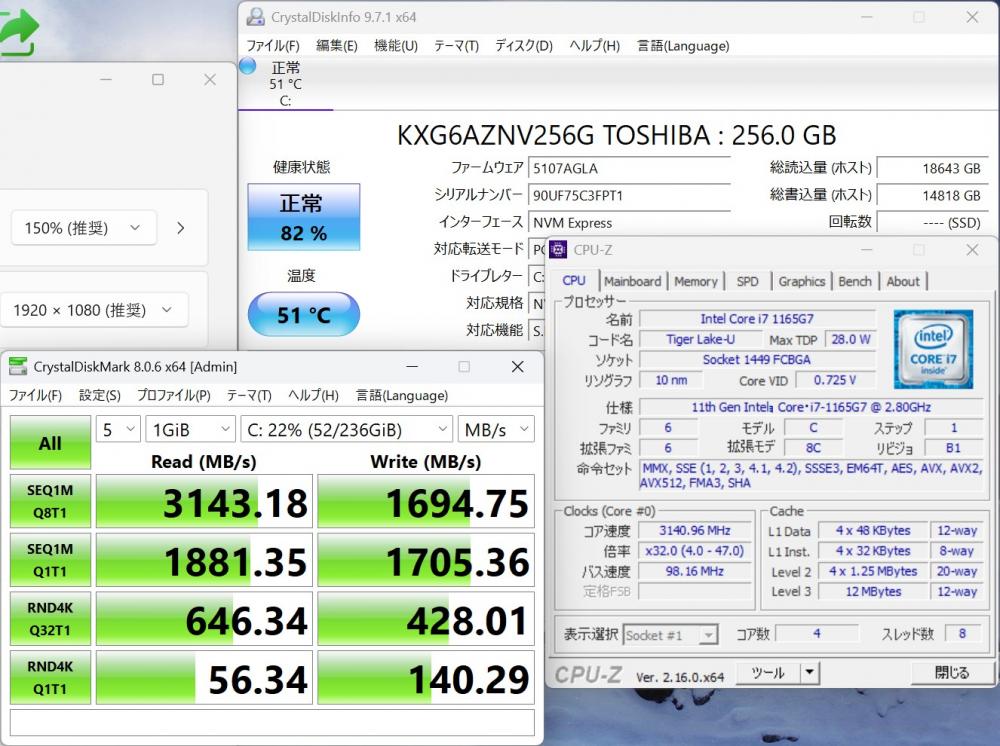Expand scale settings with the right chevron
This screenshot has width=1000, height=746.
point(180,228)
